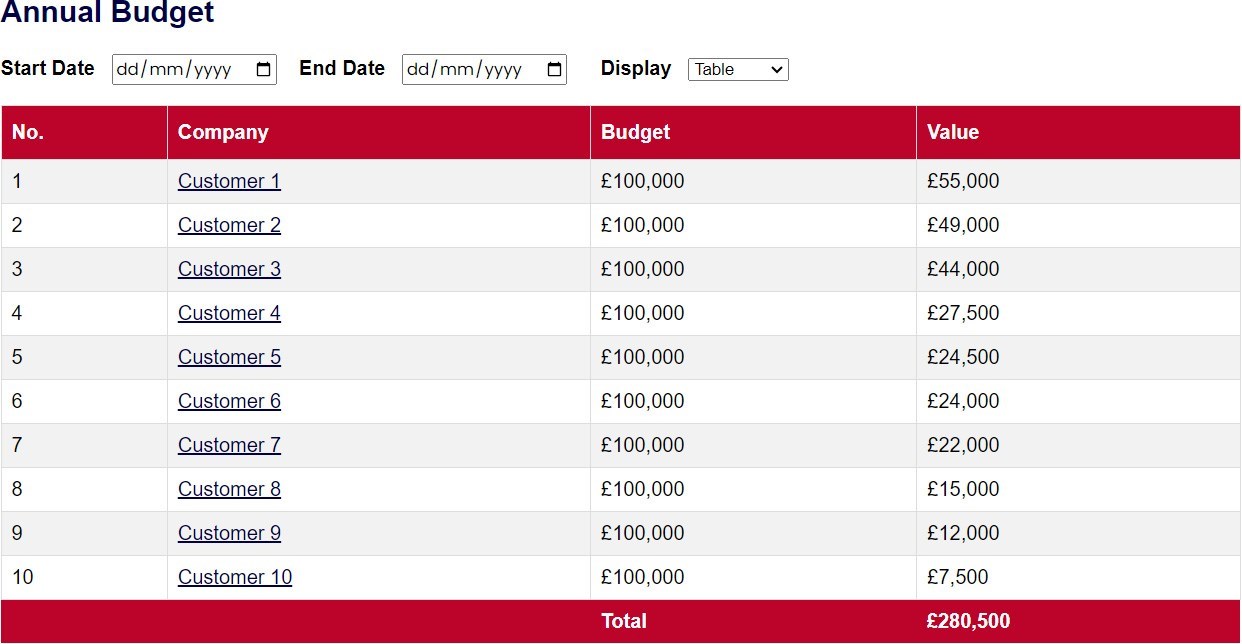Open the End Date calendar picker icon
This screenshot has height=644, width=1242.
coord(554,70)
